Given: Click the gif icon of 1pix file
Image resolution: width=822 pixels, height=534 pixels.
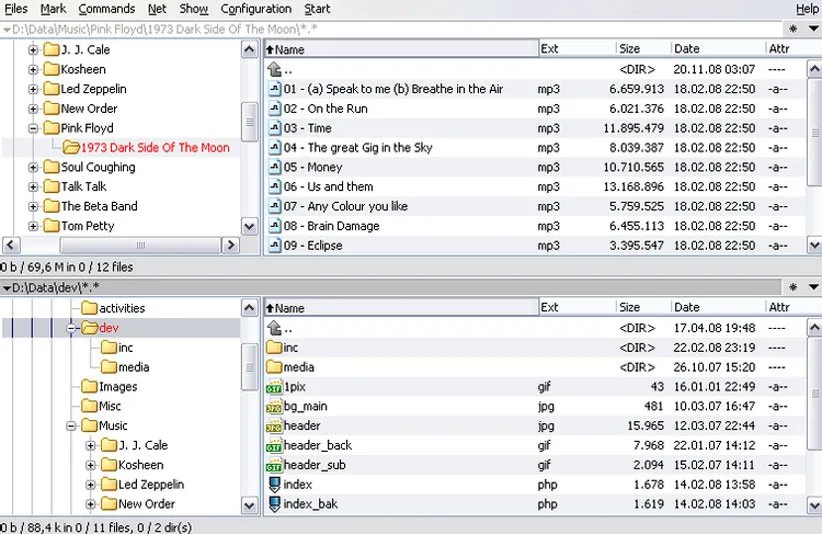Looking at the screenshot, I should tap(274, 387).
